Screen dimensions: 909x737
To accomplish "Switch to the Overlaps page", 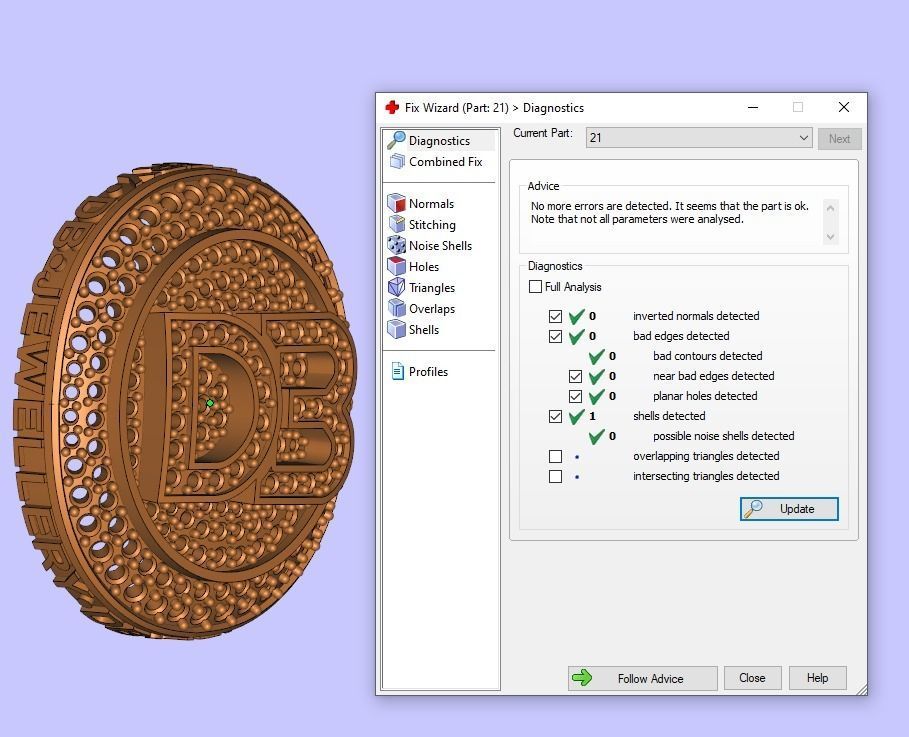I will coord(432,308).
